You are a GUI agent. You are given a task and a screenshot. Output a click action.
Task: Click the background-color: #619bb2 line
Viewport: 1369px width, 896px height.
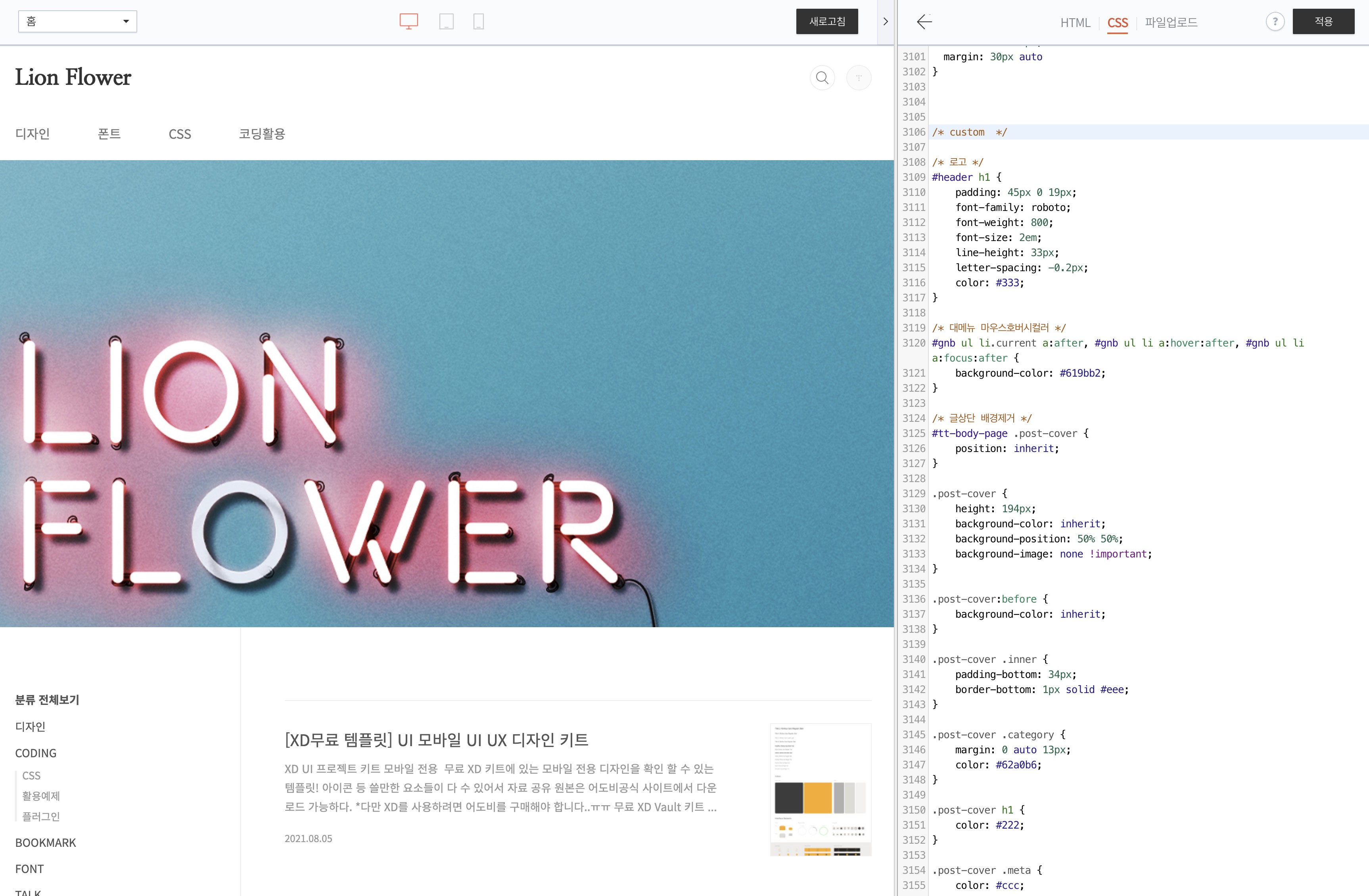(x=1030, y=373)
